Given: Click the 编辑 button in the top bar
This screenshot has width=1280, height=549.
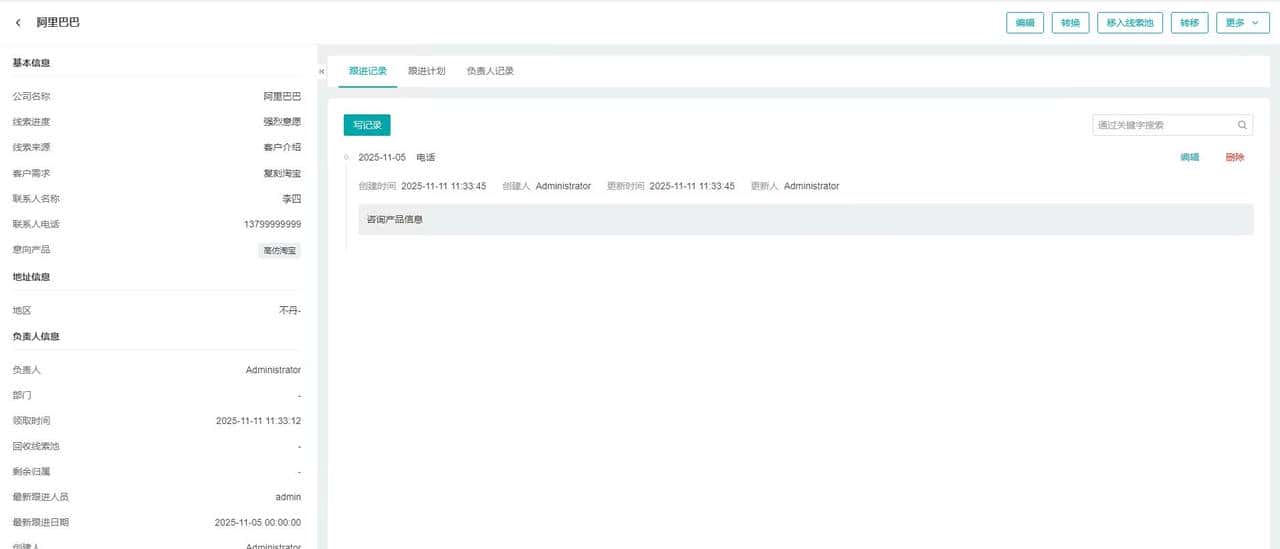Looking at the screenshot, I should [1025, 23].
